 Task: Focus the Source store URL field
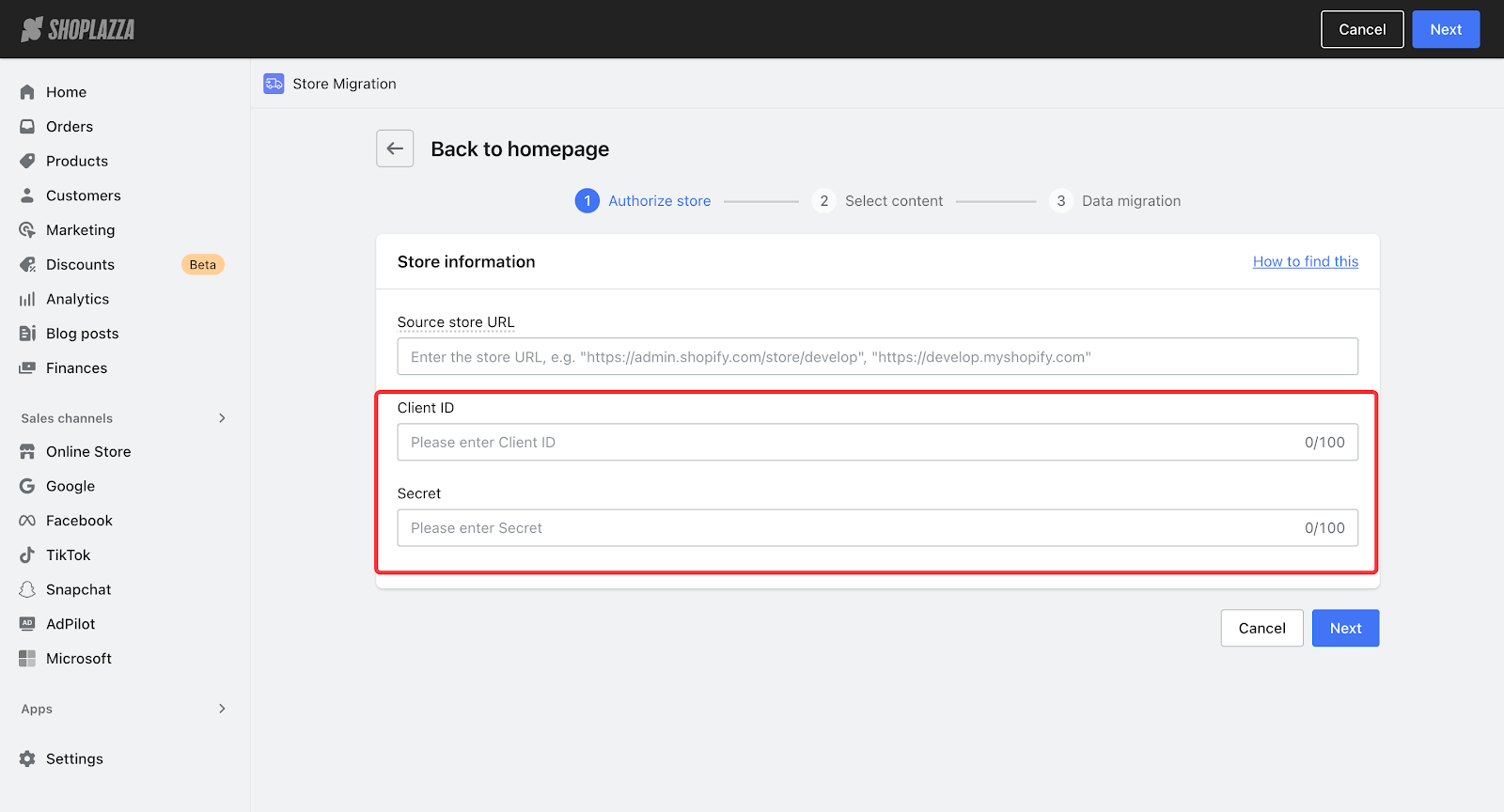click(877, 357)
